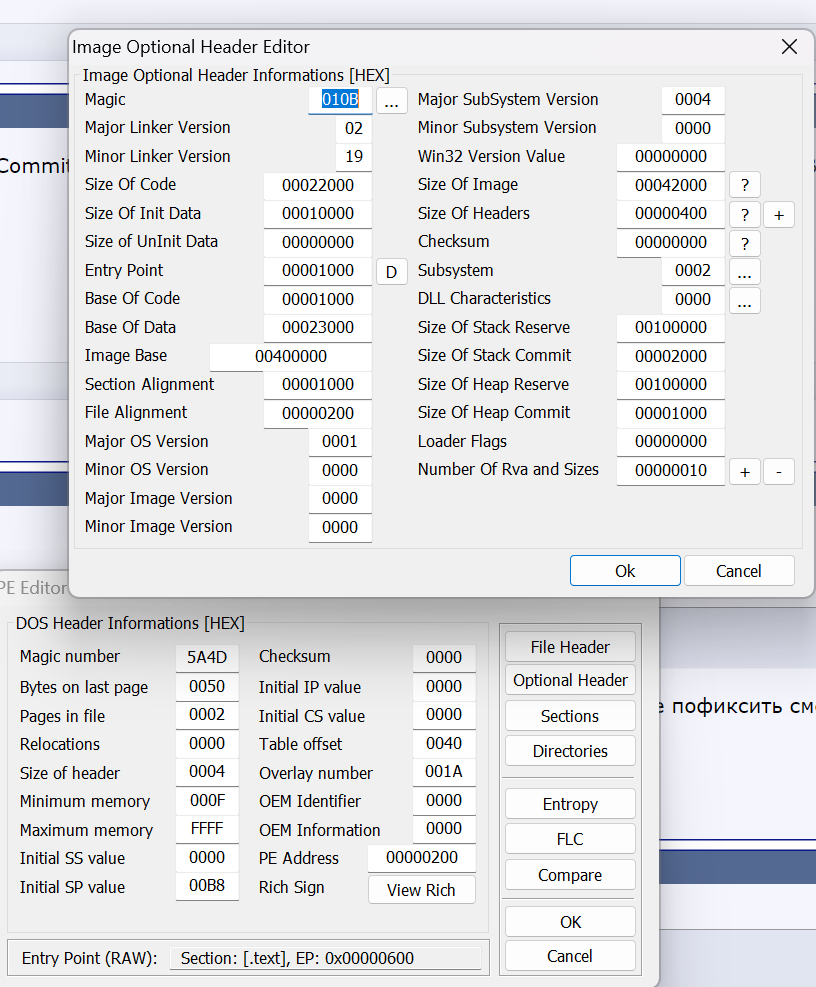
Task: Click the '?' button next to Checksum
Action: pos(744,244)
